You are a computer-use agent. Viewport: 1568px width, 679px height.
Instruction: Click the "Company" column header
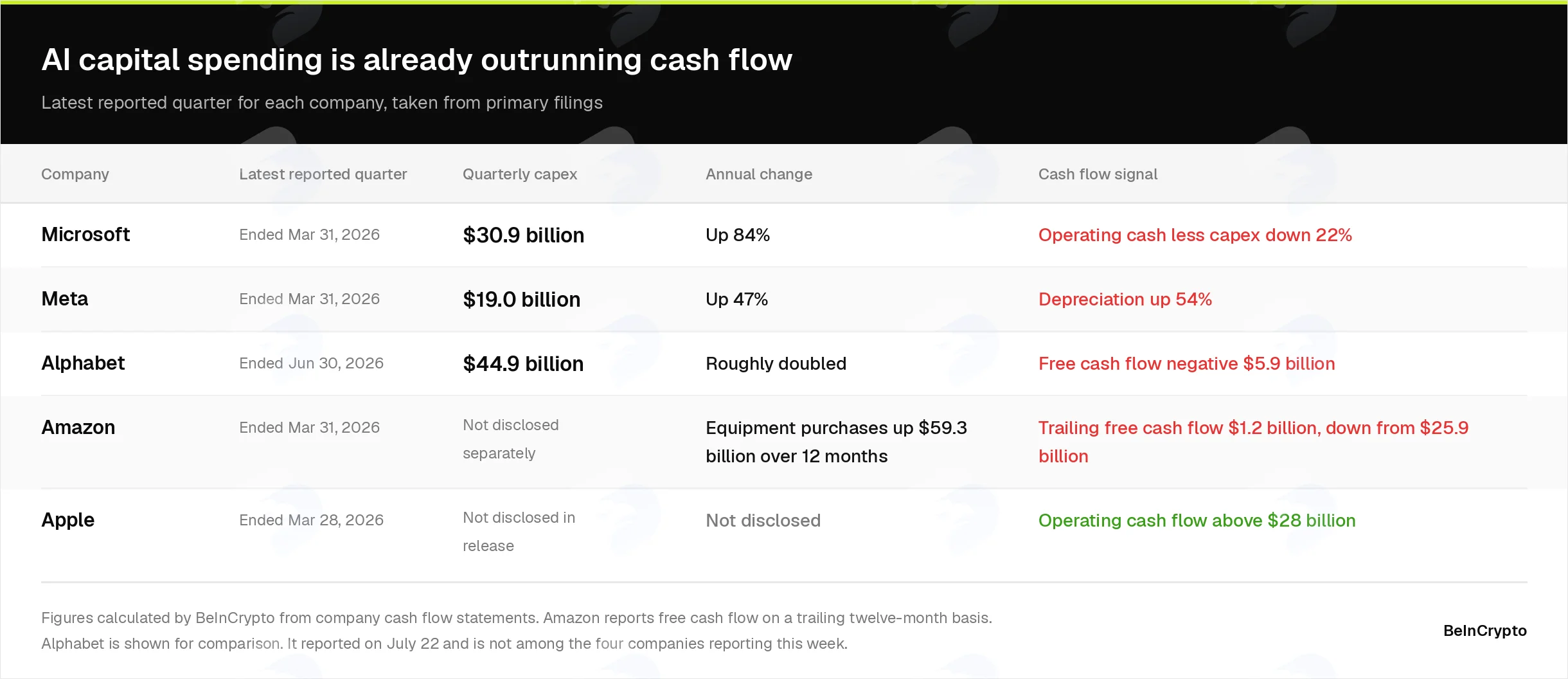pyautogui.click(x=75, y=174)
